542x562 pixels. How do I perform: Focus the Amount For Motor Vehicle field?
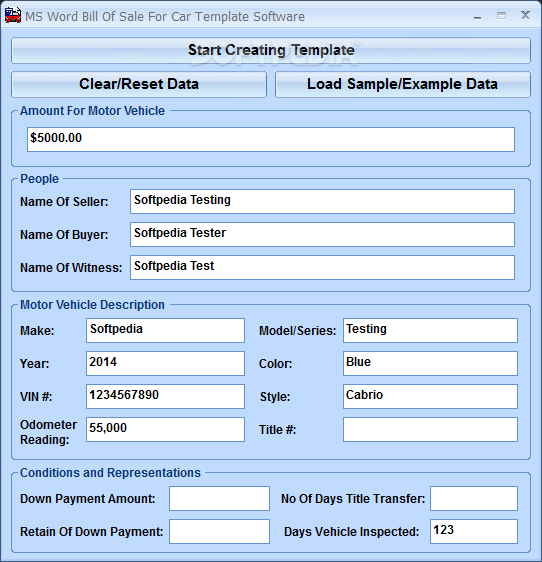tap(271, 139)
